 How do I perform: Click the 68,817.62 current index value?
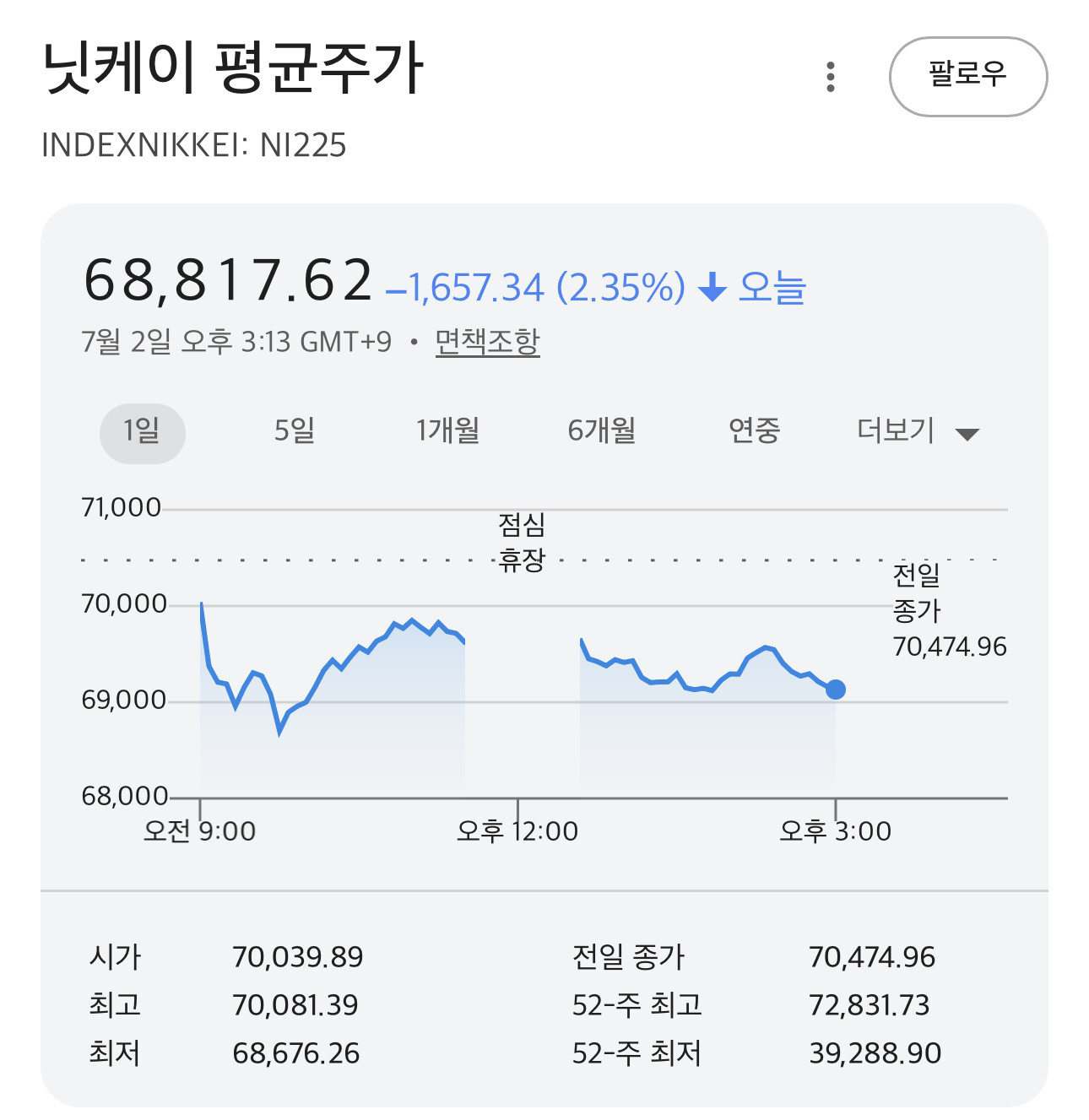(228, 281)
